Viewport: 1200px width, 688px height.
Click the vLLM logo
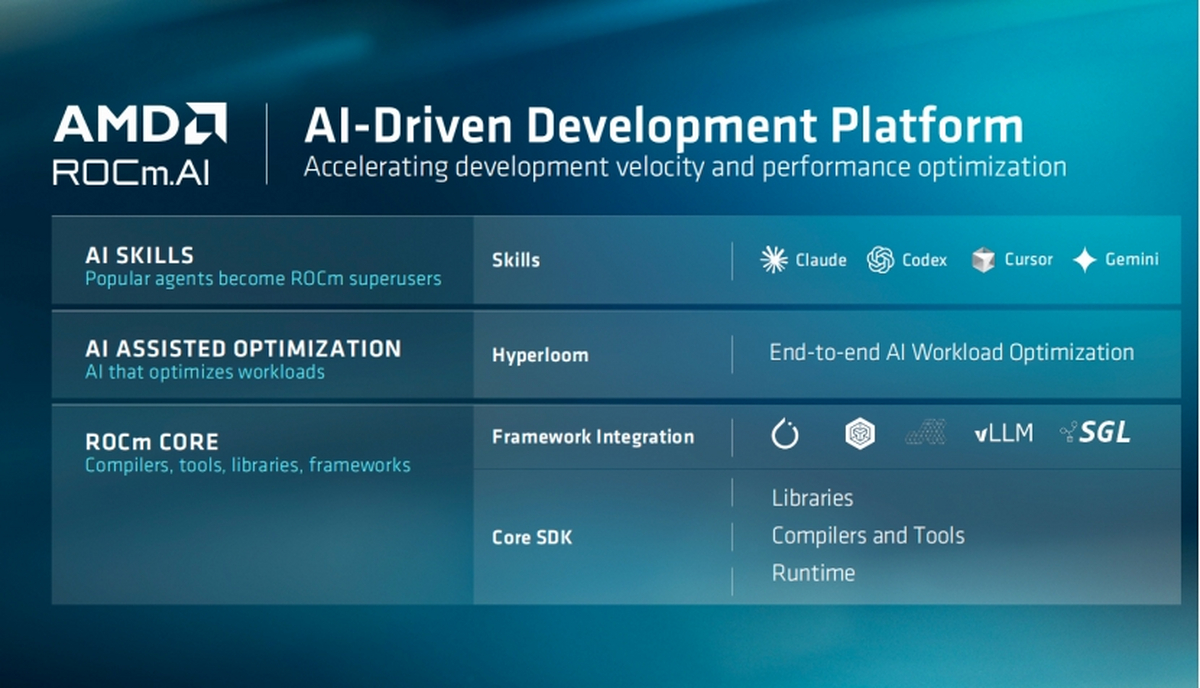click(1003, 433)
